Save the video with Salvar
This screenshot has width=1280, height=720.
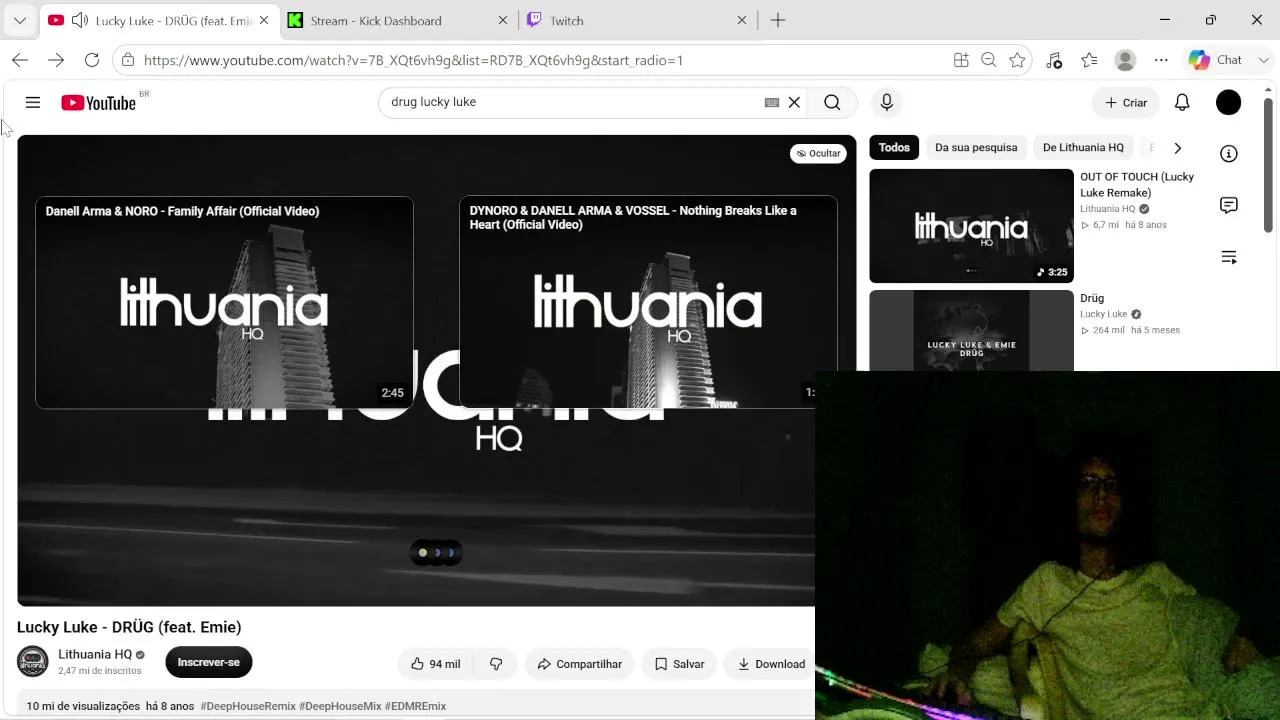[680, 664]
